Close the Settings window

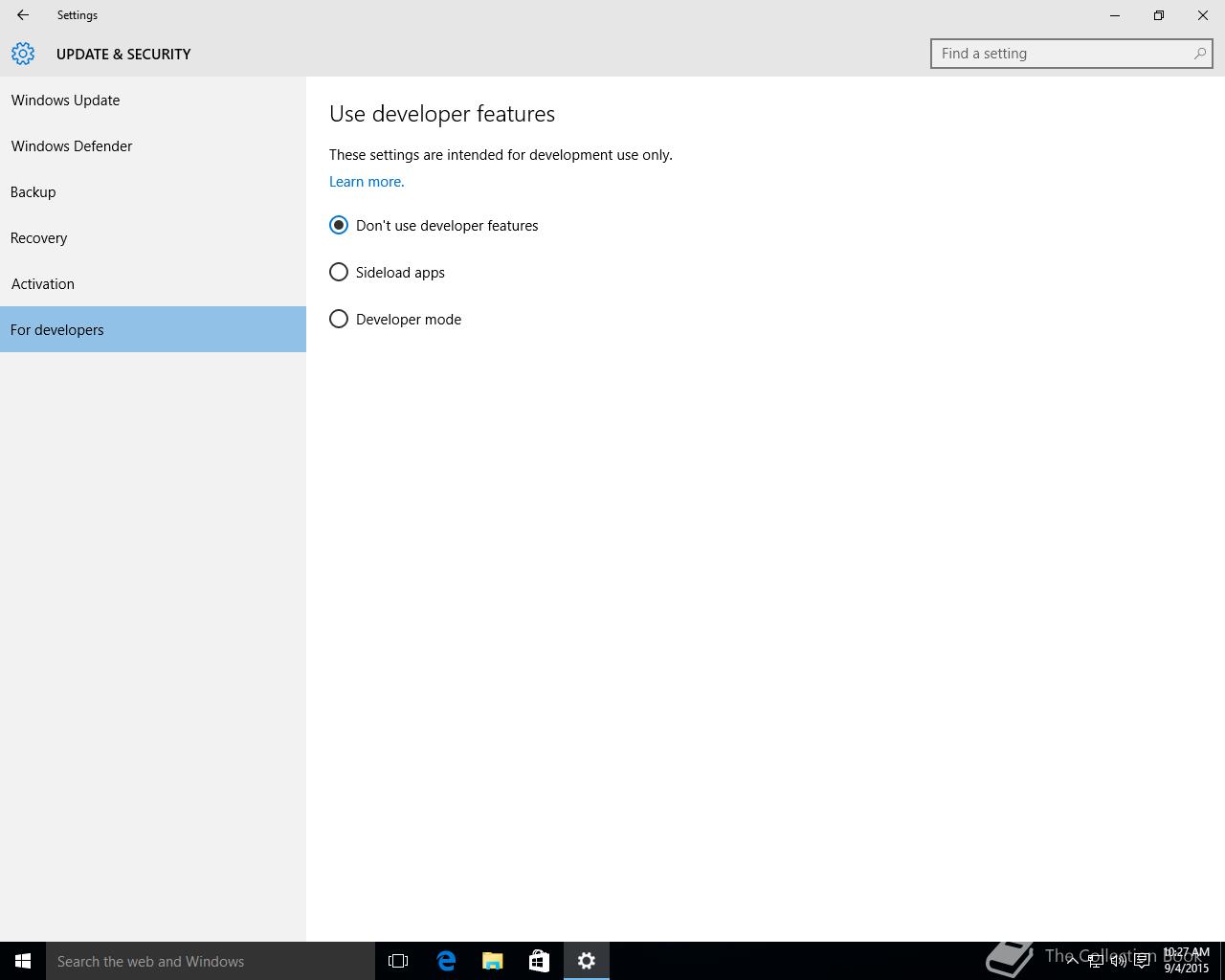1203,15
